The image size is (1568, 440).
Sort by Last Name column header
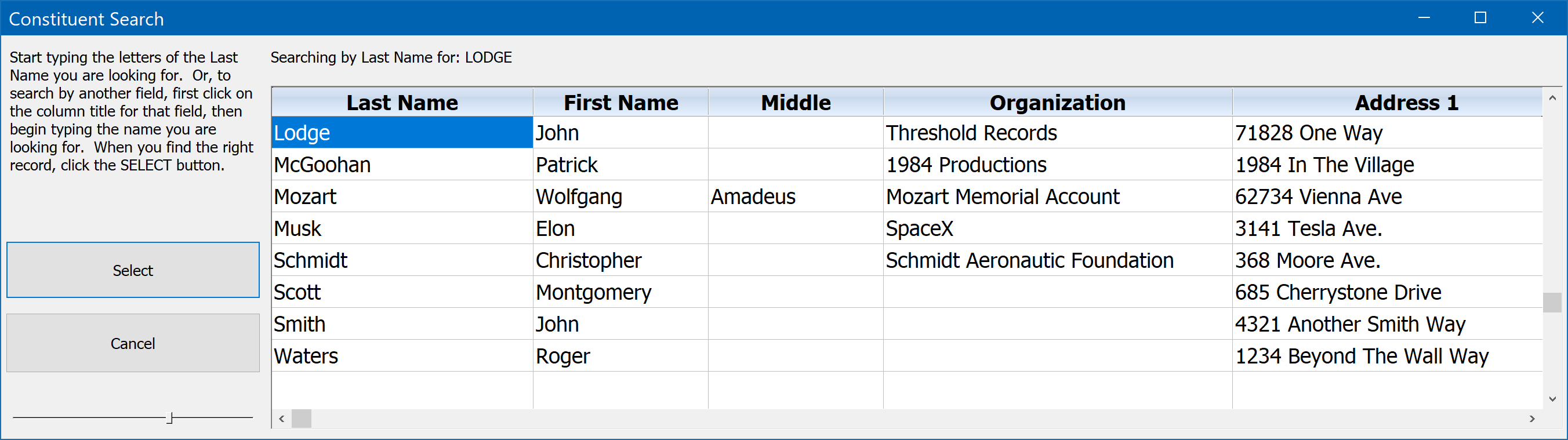pos(402,102)
